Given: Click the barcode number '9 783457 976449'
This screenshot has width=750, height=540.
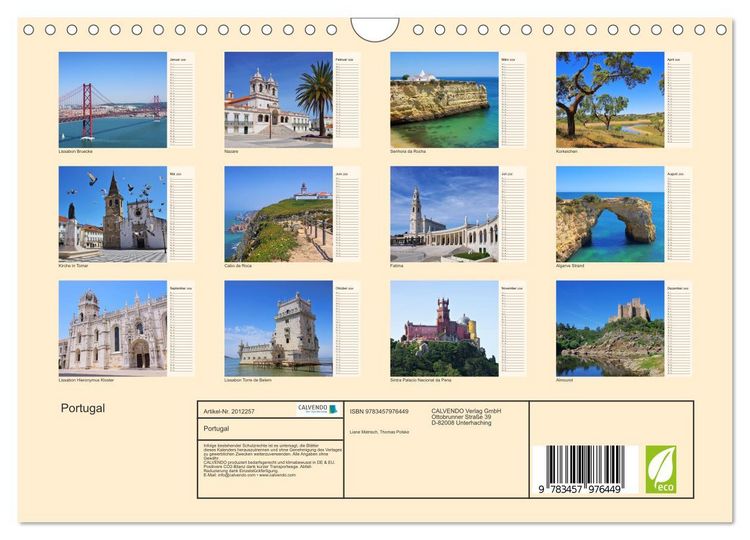Looking at the screenshot, I should tap(580, 489).
